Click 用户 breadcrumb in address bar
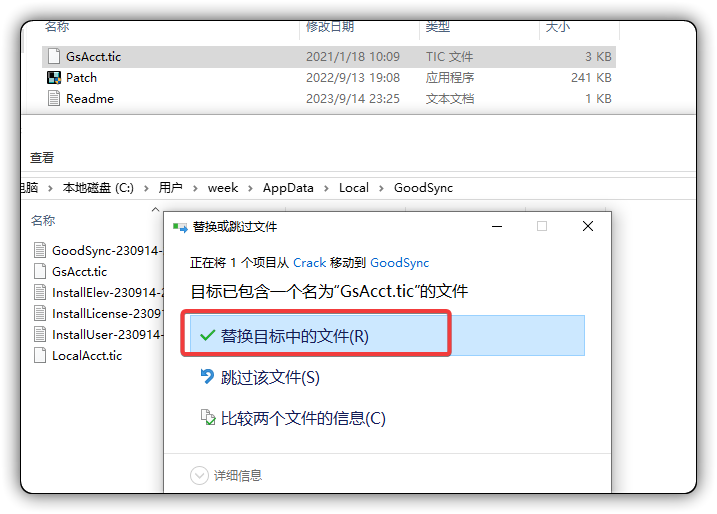 [x=171, y=187]
